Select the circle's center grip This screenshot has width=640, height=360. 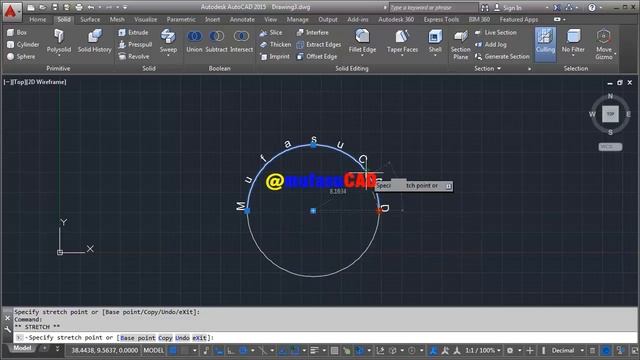[x=313, y=211]
